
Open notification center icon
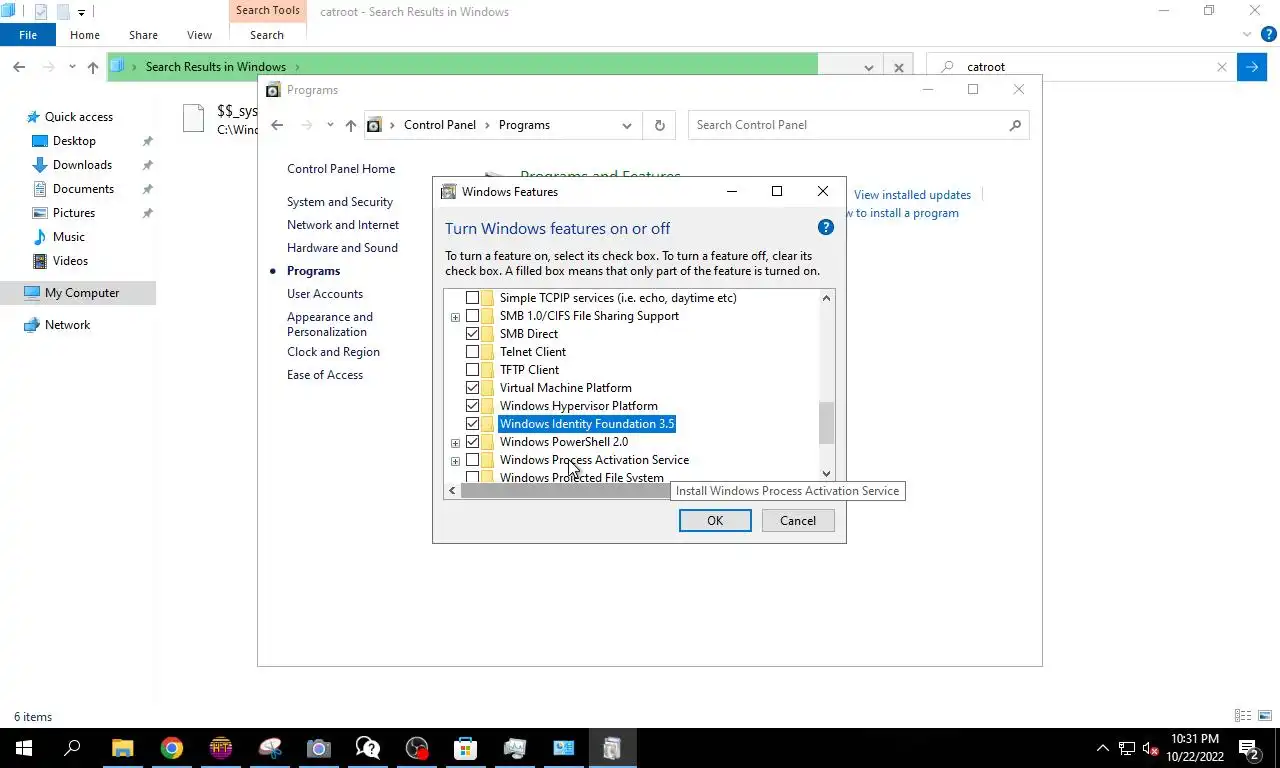(x=1249, y=748)
